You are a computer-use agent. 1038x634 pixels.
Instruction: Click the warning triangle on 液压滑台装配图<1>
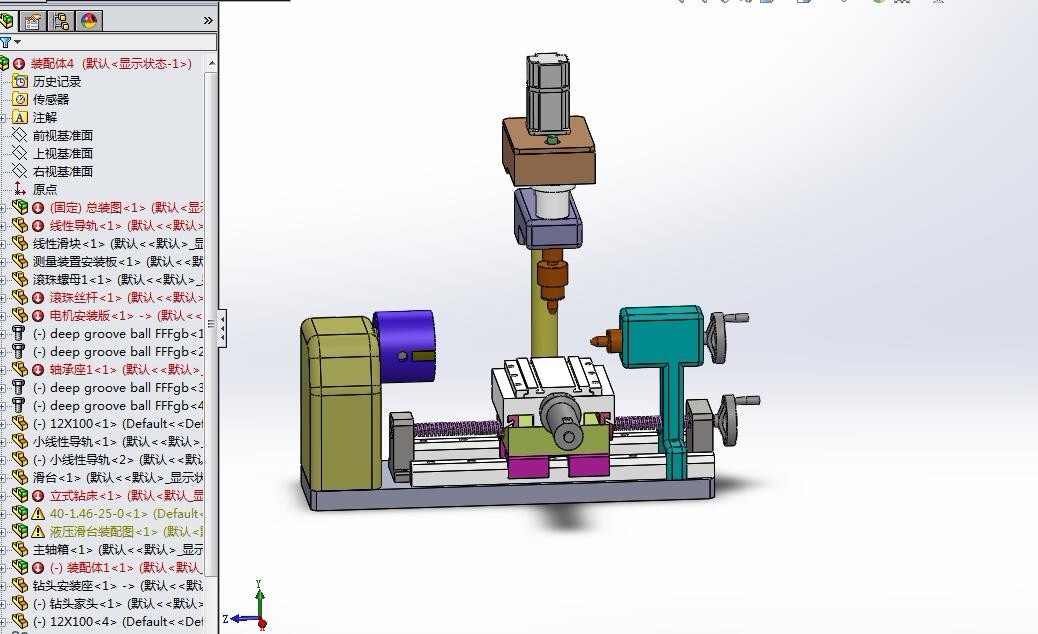tap(38, 531)
